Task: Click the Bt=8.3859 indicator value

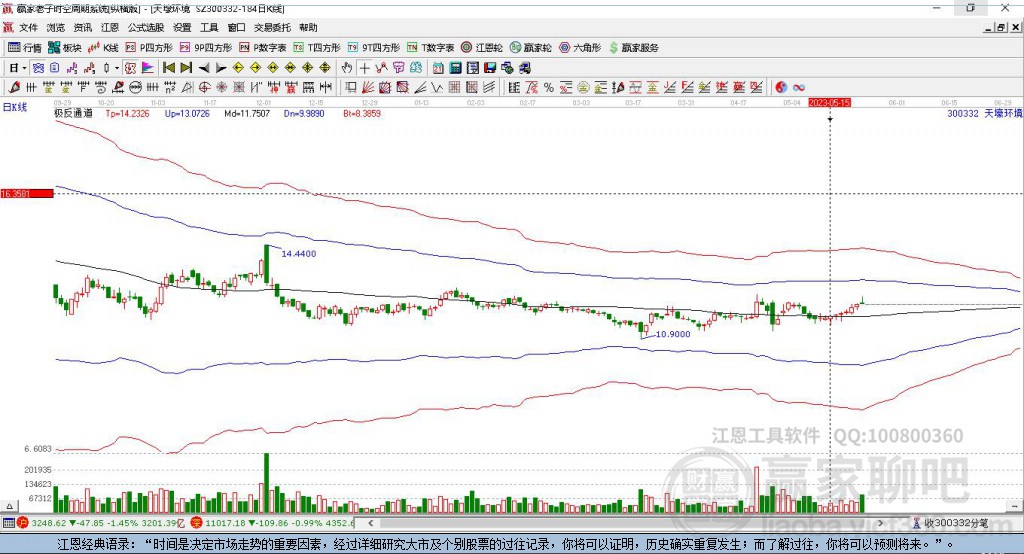Action: pyautogui.click(x=362, y=113)
